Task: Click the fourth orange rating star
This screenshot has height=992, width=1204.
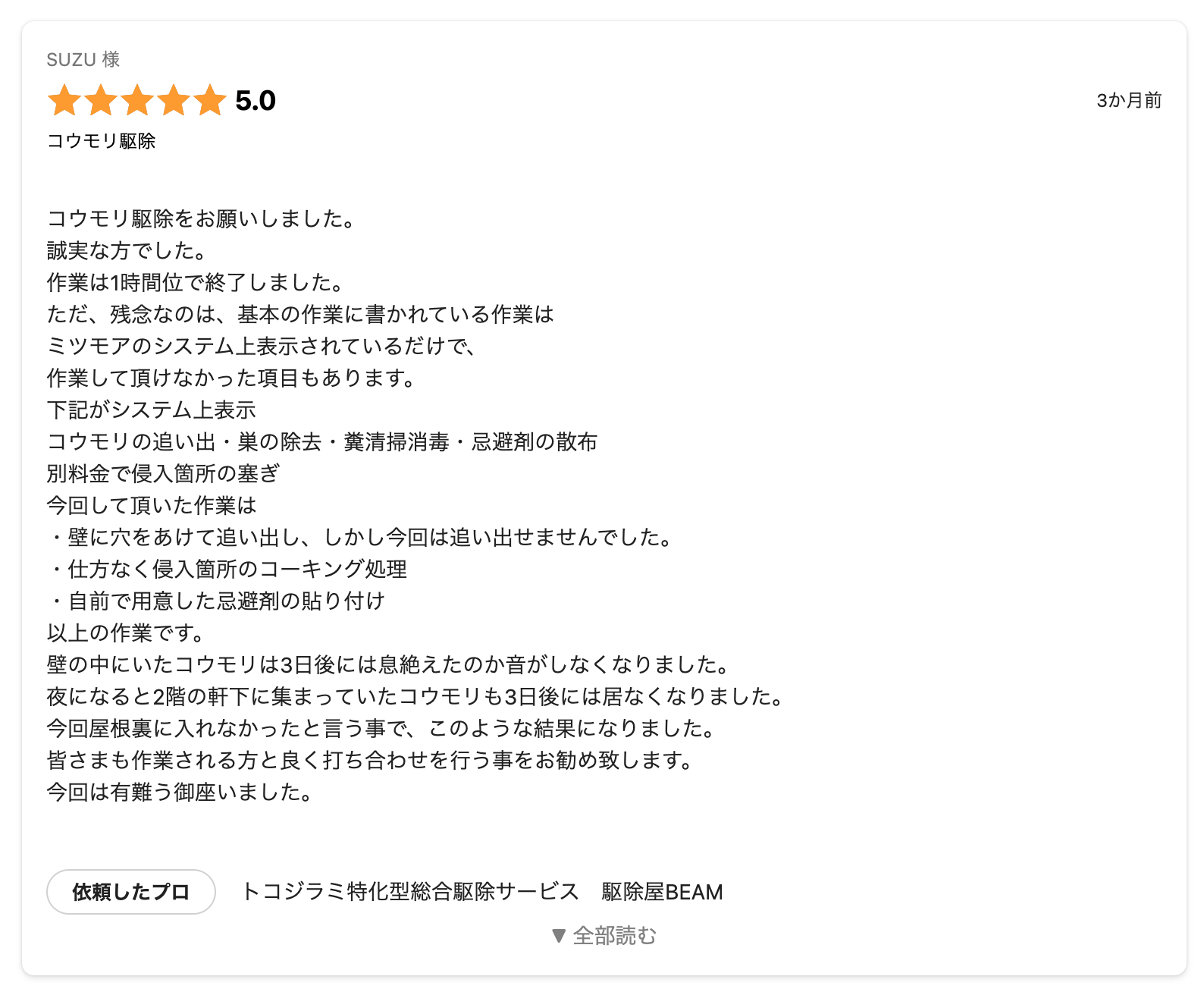Action: pyautogui.click(x=174, y=101)
